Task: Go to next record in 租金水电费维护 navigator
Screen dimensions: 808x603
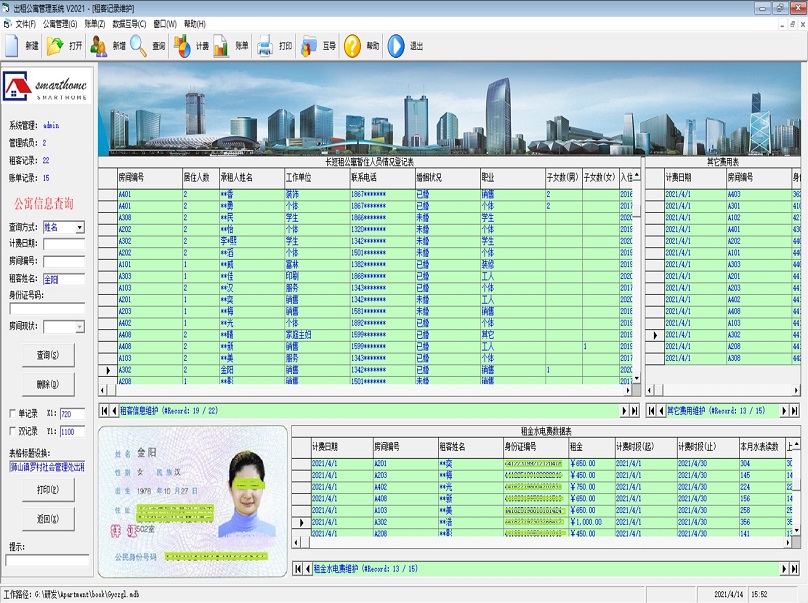Action: click(x=784, y=569)
